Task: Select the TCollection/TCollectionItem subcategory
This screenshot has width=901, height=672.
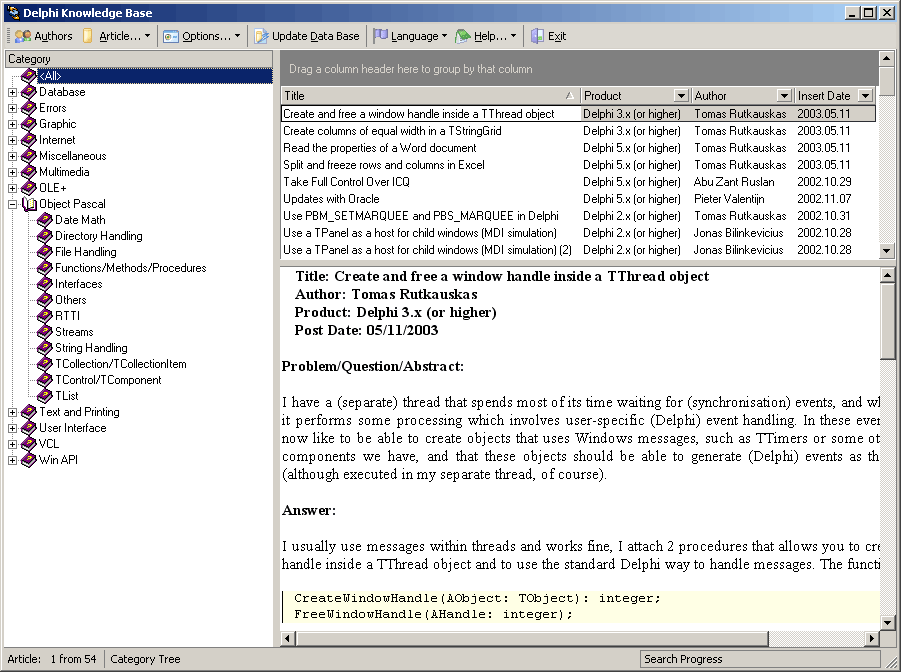Action: [x=121, y=364]
